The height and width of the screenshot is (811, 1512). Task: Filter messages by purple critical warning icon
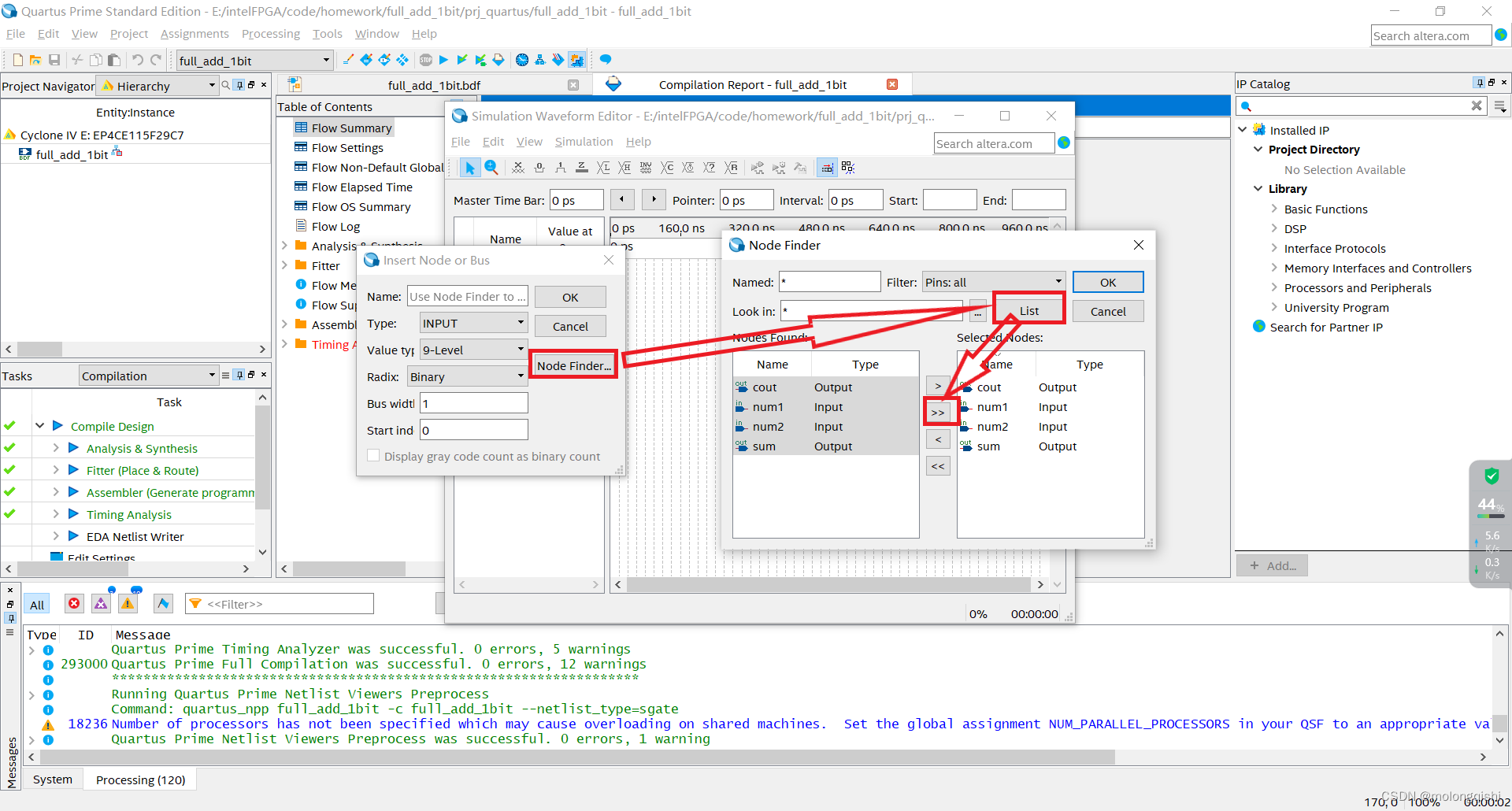(101, 603)
